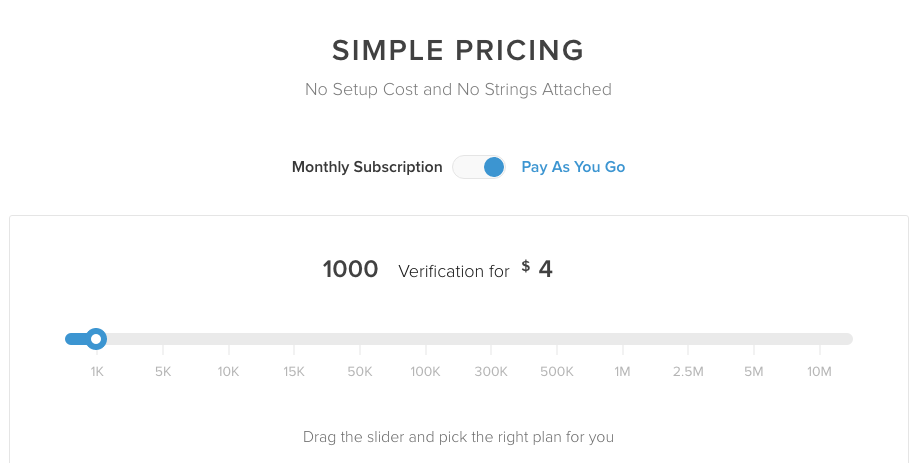Choose the 100K verification tier
The height and width of the screenshot is (463, 913).
tap(425, 371)
